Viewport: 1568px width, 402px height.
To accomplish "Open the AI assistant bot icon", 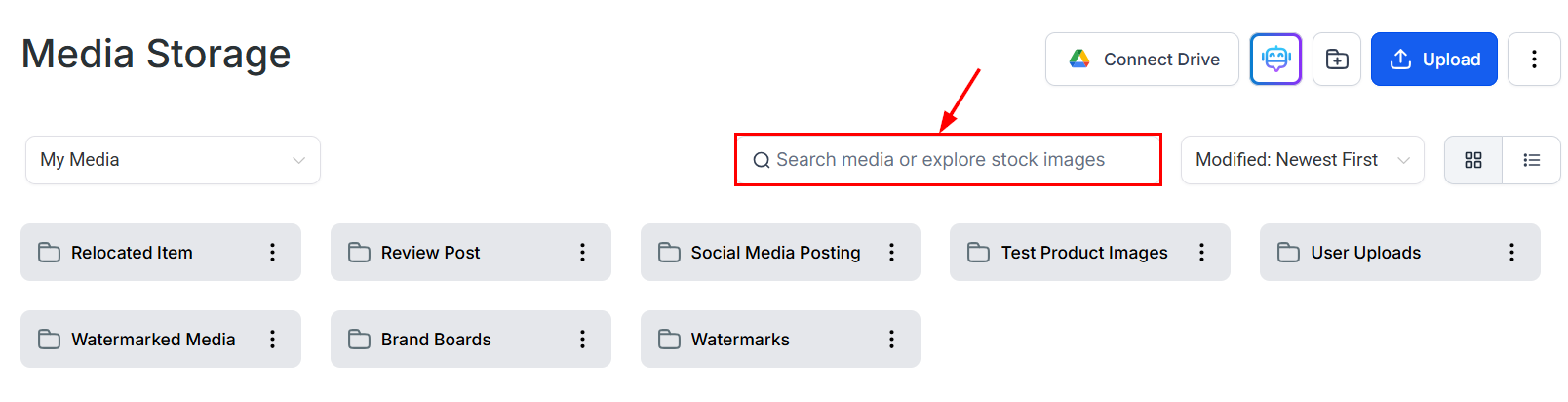I will pyautogui.click(x=1275, y=60).
